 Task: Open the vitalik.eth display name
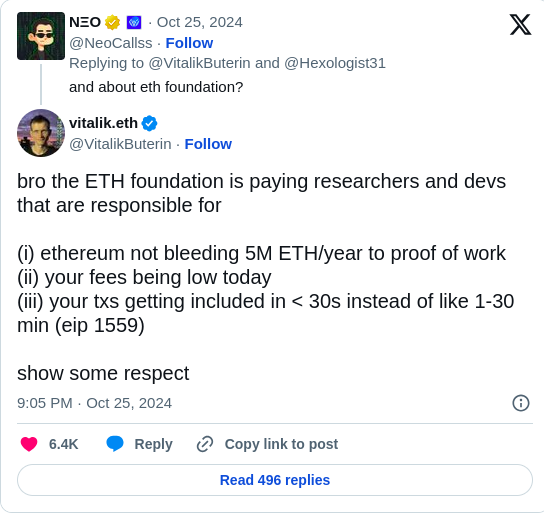(x=103, y=123)
